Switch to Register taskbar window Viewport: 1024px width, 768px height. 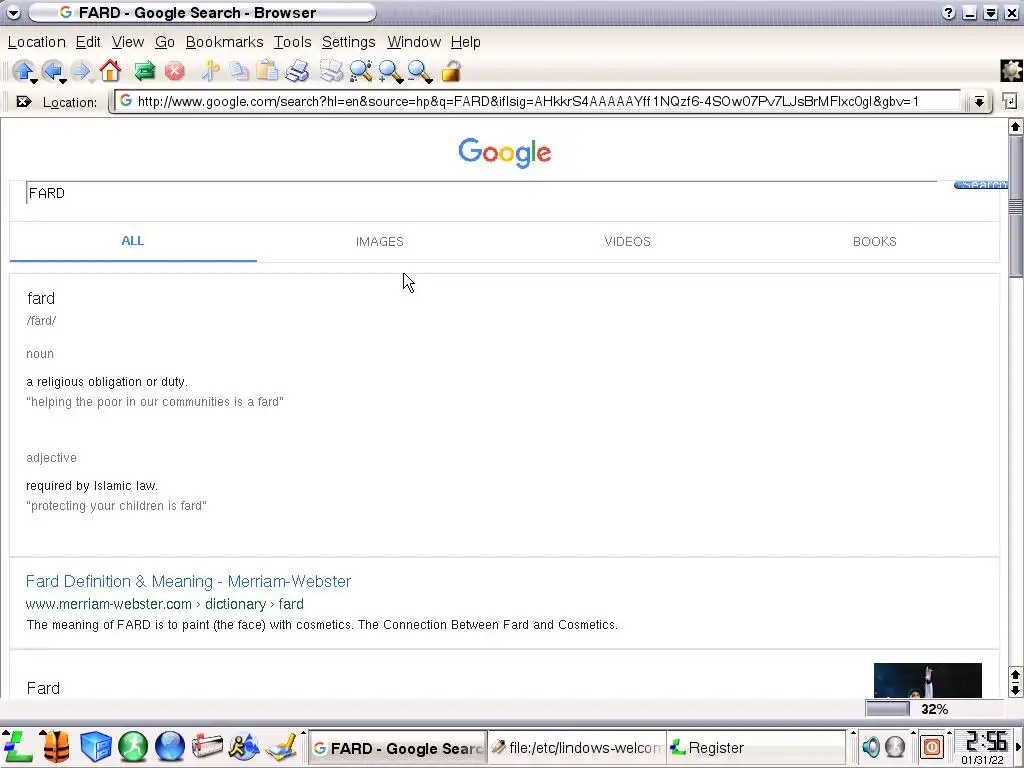point(756,748)
